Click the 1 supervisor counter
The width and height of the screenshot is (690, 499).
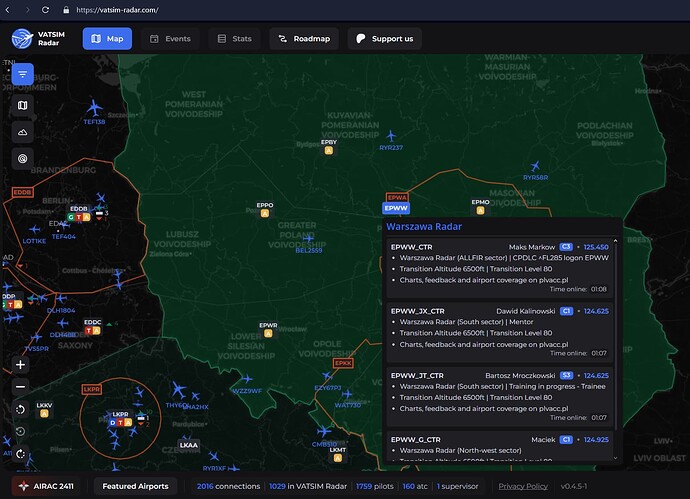(457, 486)
